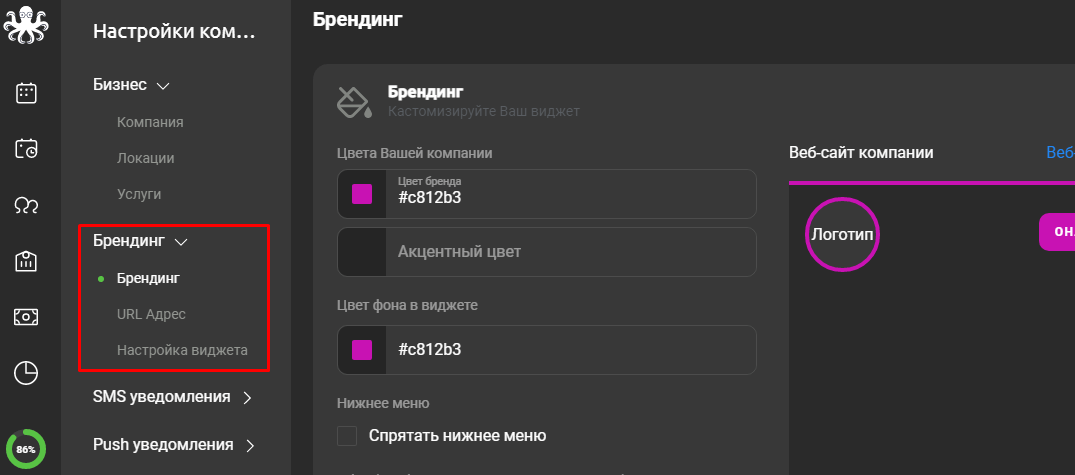
Task: Expand the SMS уведомления section
Action: [248, 398]
